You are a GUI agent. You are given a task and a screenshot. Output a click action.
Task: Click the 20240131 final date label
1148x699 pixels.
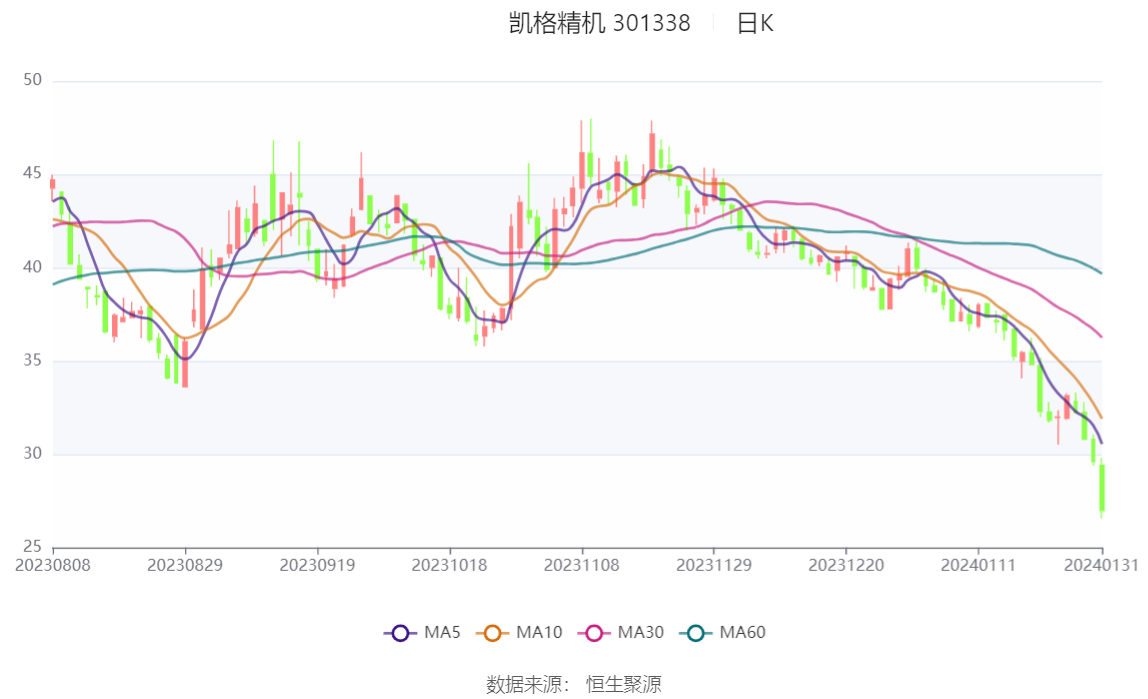tap(1102, 565)
